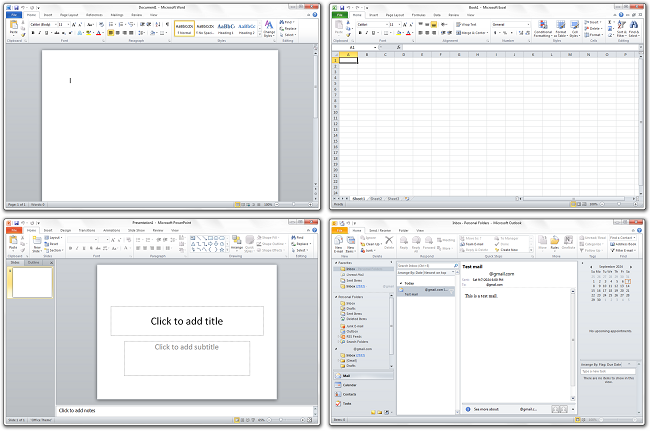Click the Save icon in Word's quick access toolbar

pos(16,7)
